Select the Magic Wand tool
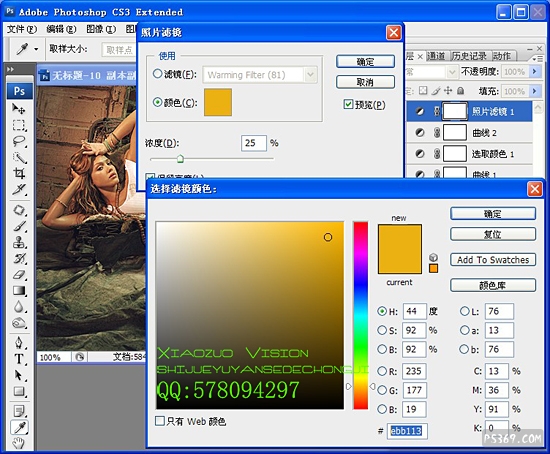Screen dimensions: 550x454 (19, 158)
